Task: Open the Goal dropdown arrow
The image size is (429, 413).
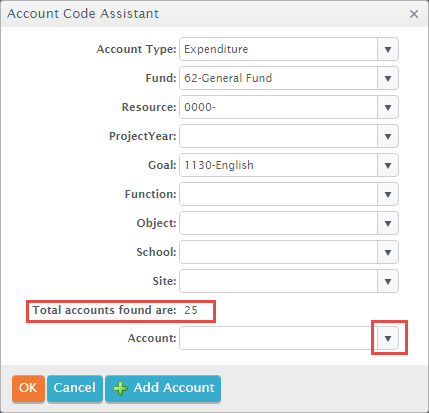Action: coord(388,165)
